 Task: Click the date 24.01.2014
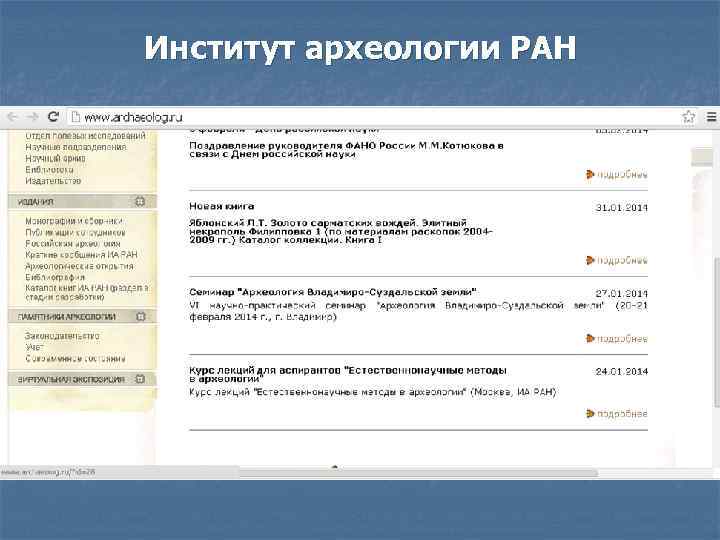(x=622, y=371)
